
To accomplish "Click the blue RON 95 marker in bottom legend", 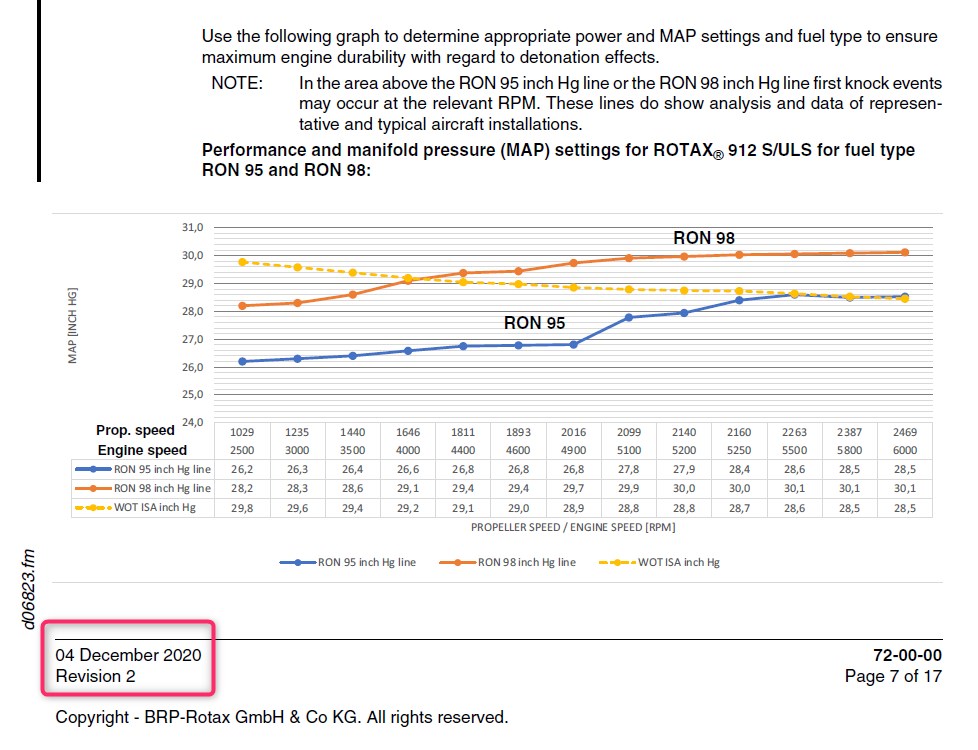I will pyautogui.click(x=298, y=562).
